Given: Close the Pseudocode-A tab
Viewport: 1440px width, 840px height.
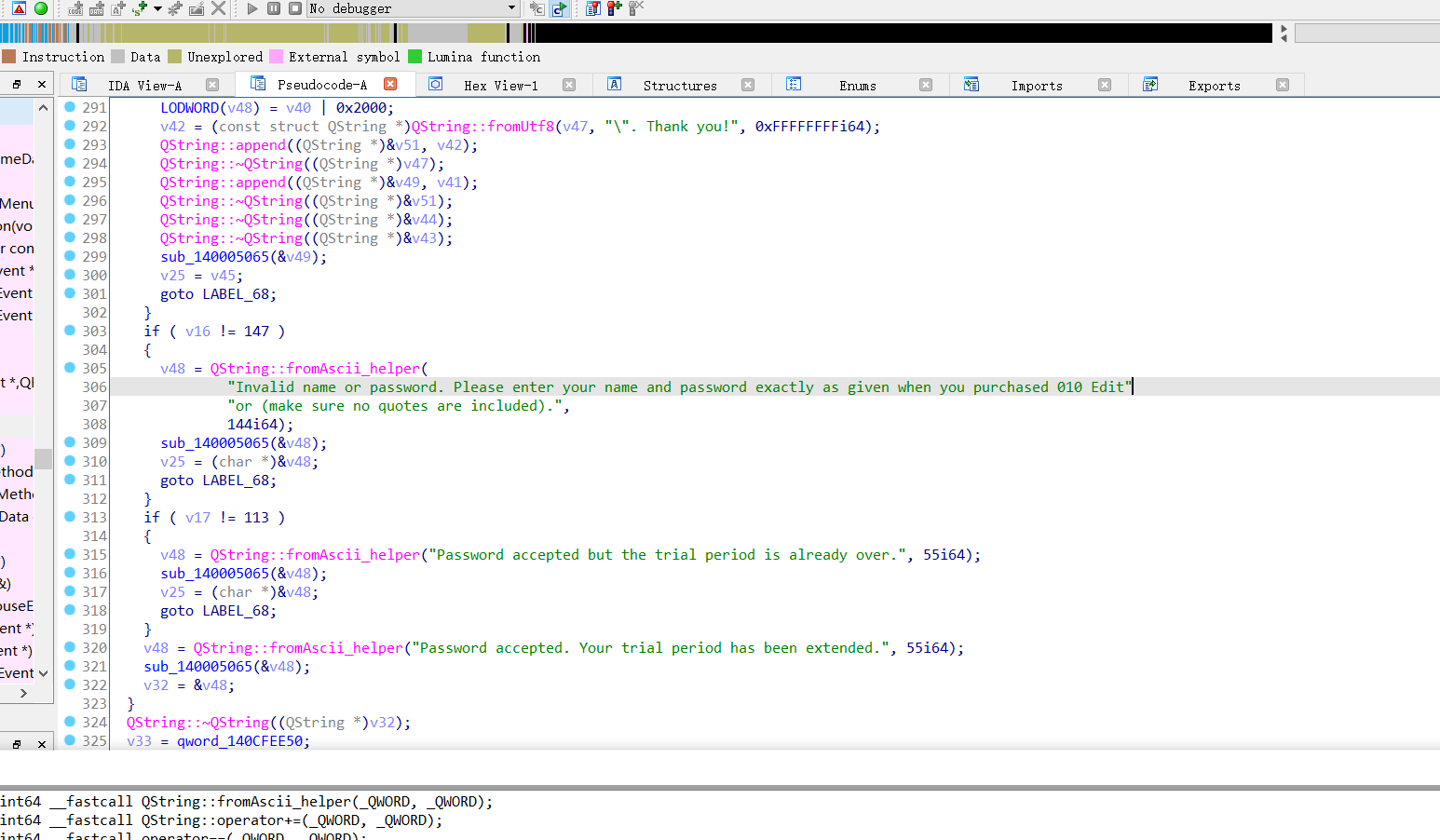Looking at the screenshot, I should (x=390, y=84).
